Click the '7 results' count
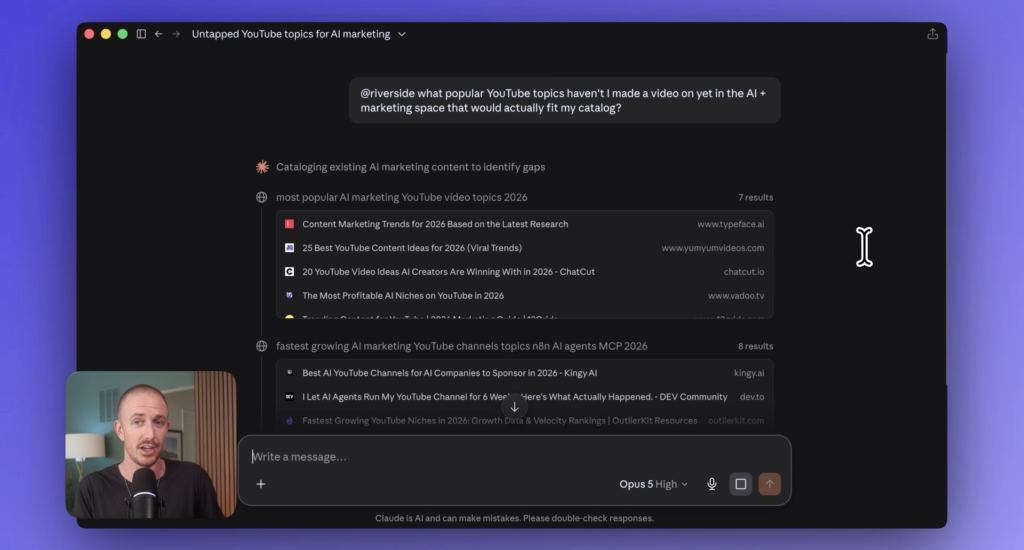Viewport: 1024px width, 550px height. (x=756, y=197)
